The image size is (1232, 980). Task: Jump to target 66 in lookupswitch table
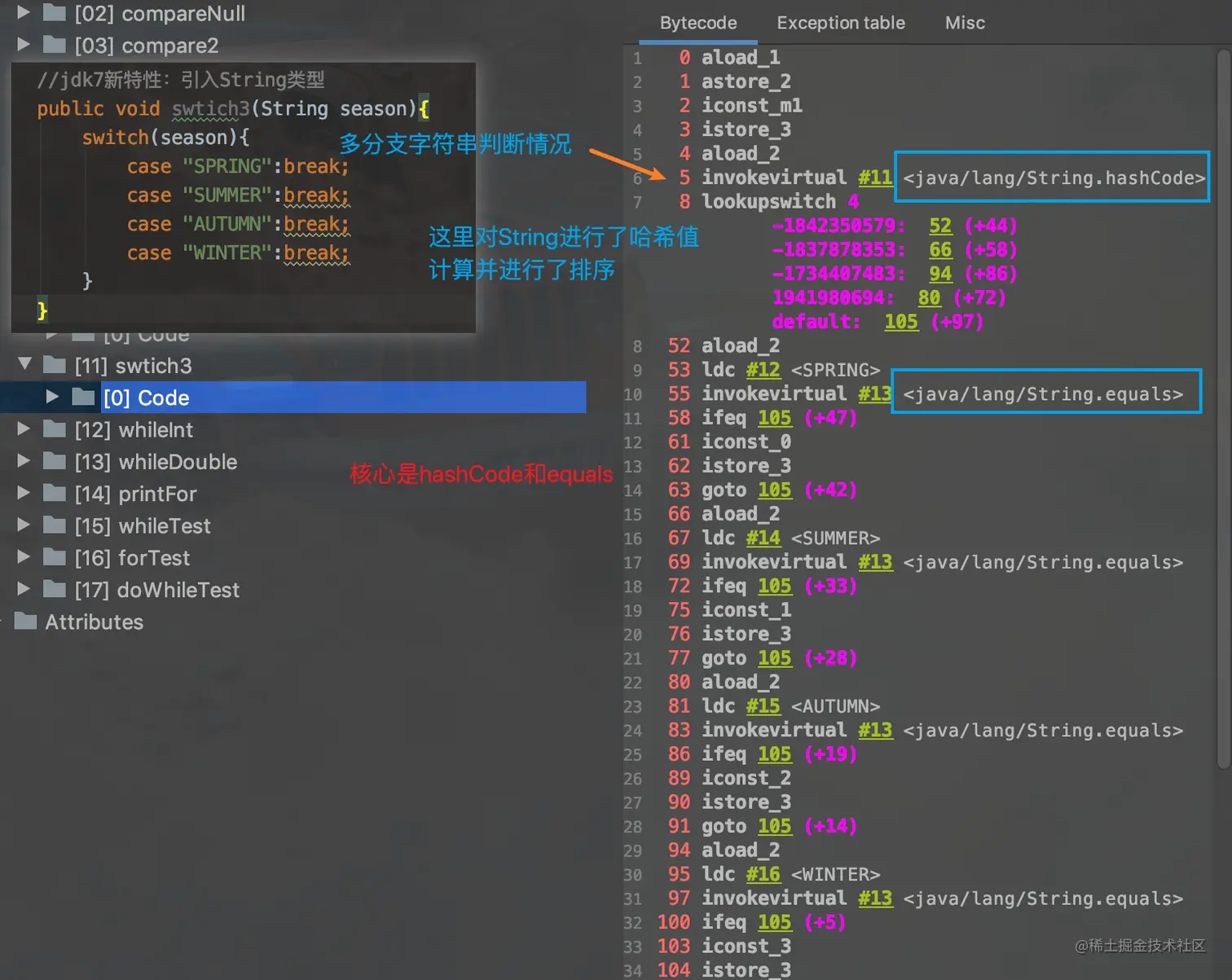940,250
